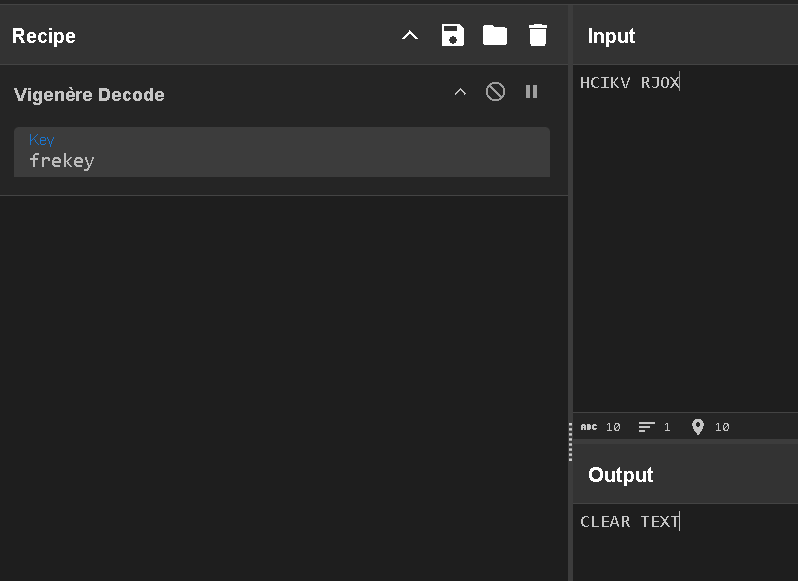Collapse the Recipe pane with the chevron
This screenshot has width=798, height=581.
[409, 36]
